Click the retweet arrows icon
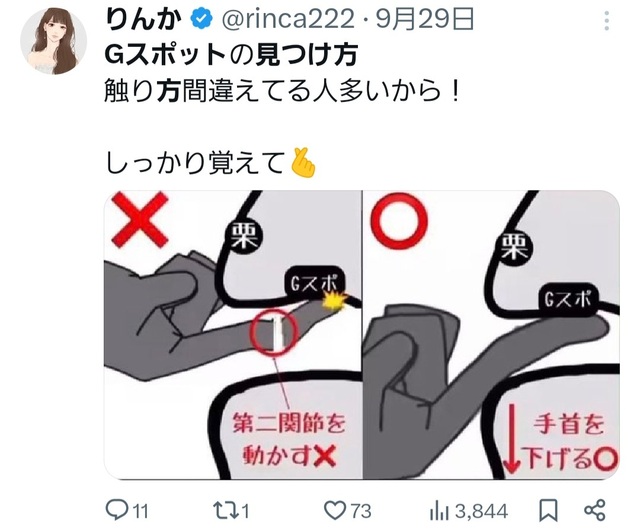 [x=225, y=511]
